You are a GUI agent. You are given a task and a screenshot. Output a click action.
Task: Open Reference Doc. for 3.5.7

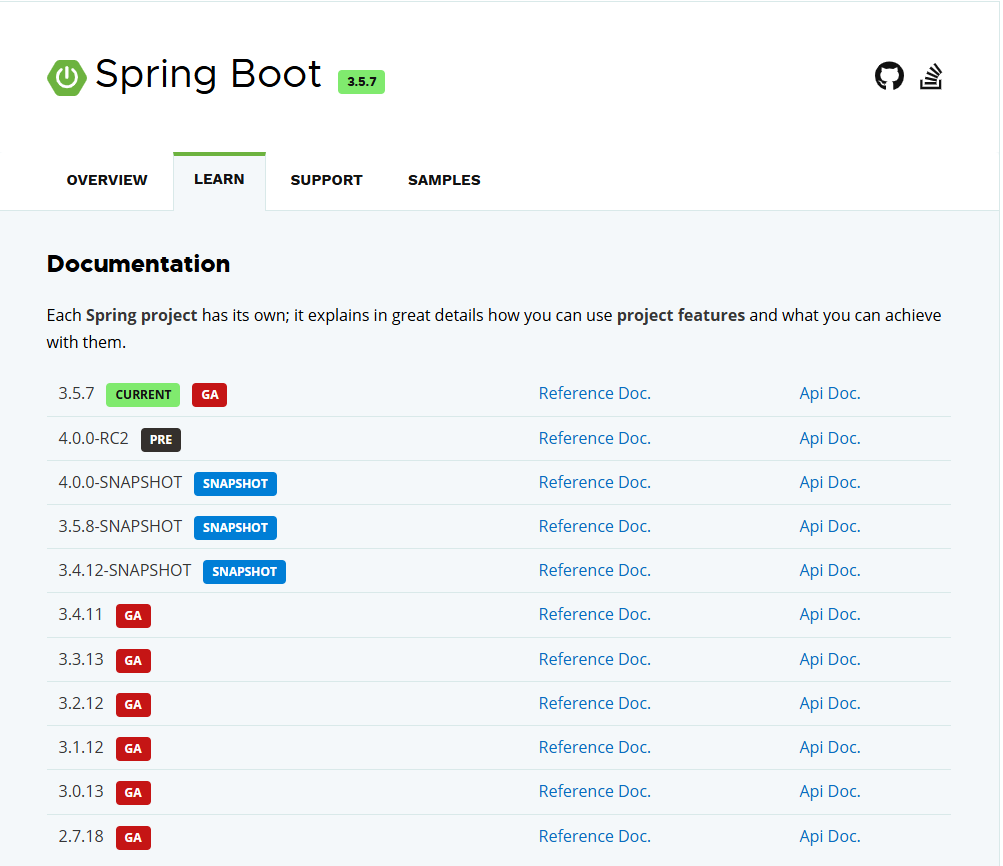click(594, 393)
